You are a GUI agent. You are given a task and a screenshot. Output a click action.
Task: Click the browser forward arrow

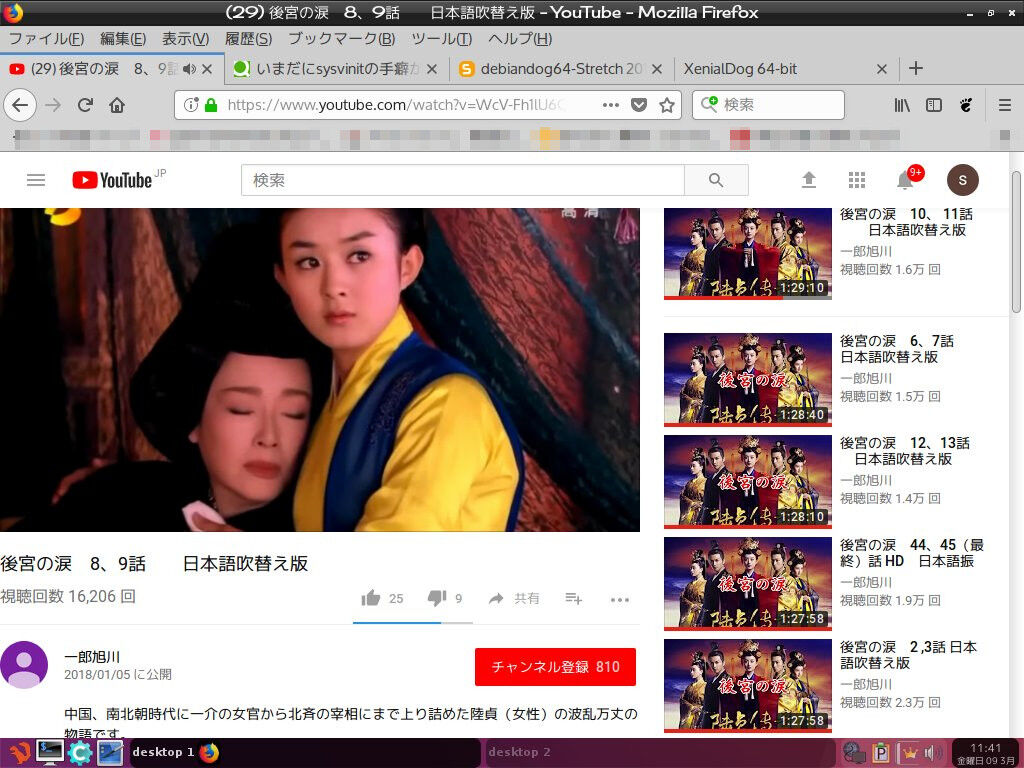53,104
